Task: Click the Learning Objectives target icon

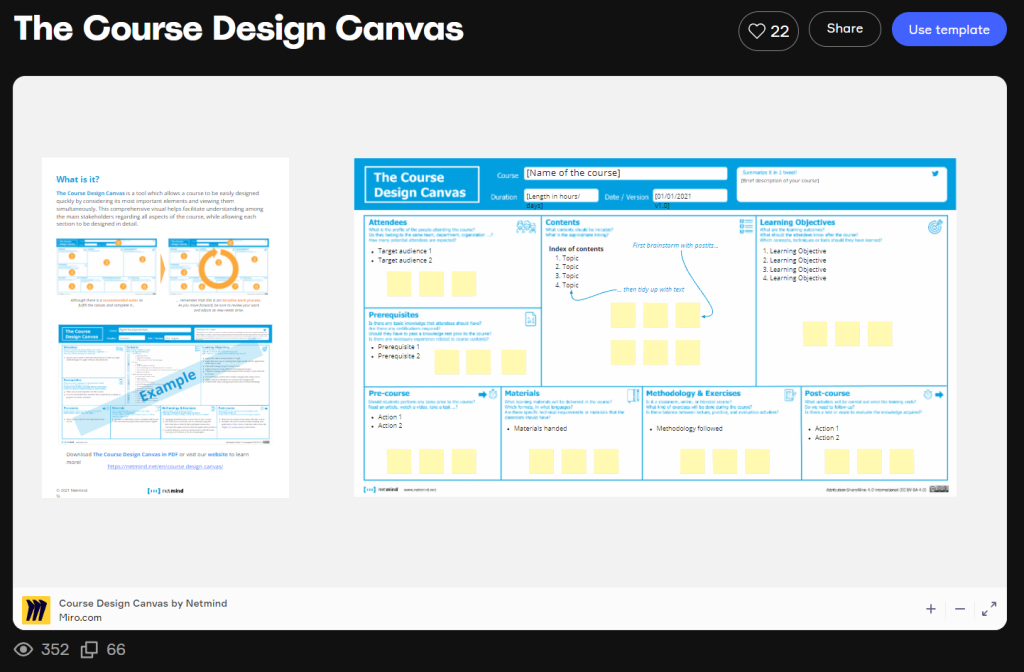Action: (936, 227)
